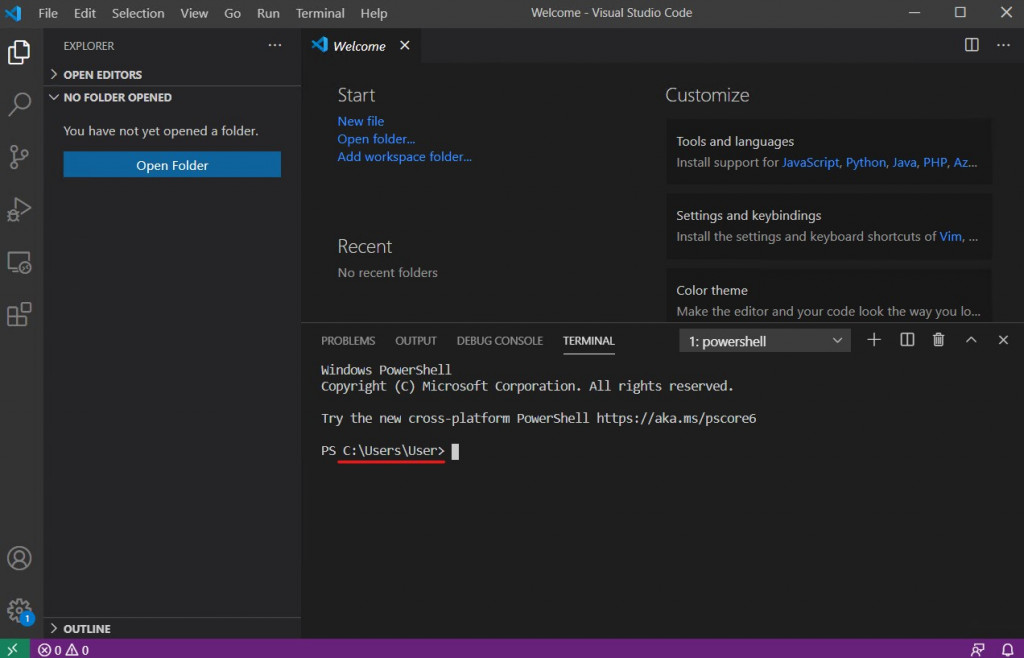Close the Welcome tab
Viewport: 1024px width, 658px height.
pos(405,45)
